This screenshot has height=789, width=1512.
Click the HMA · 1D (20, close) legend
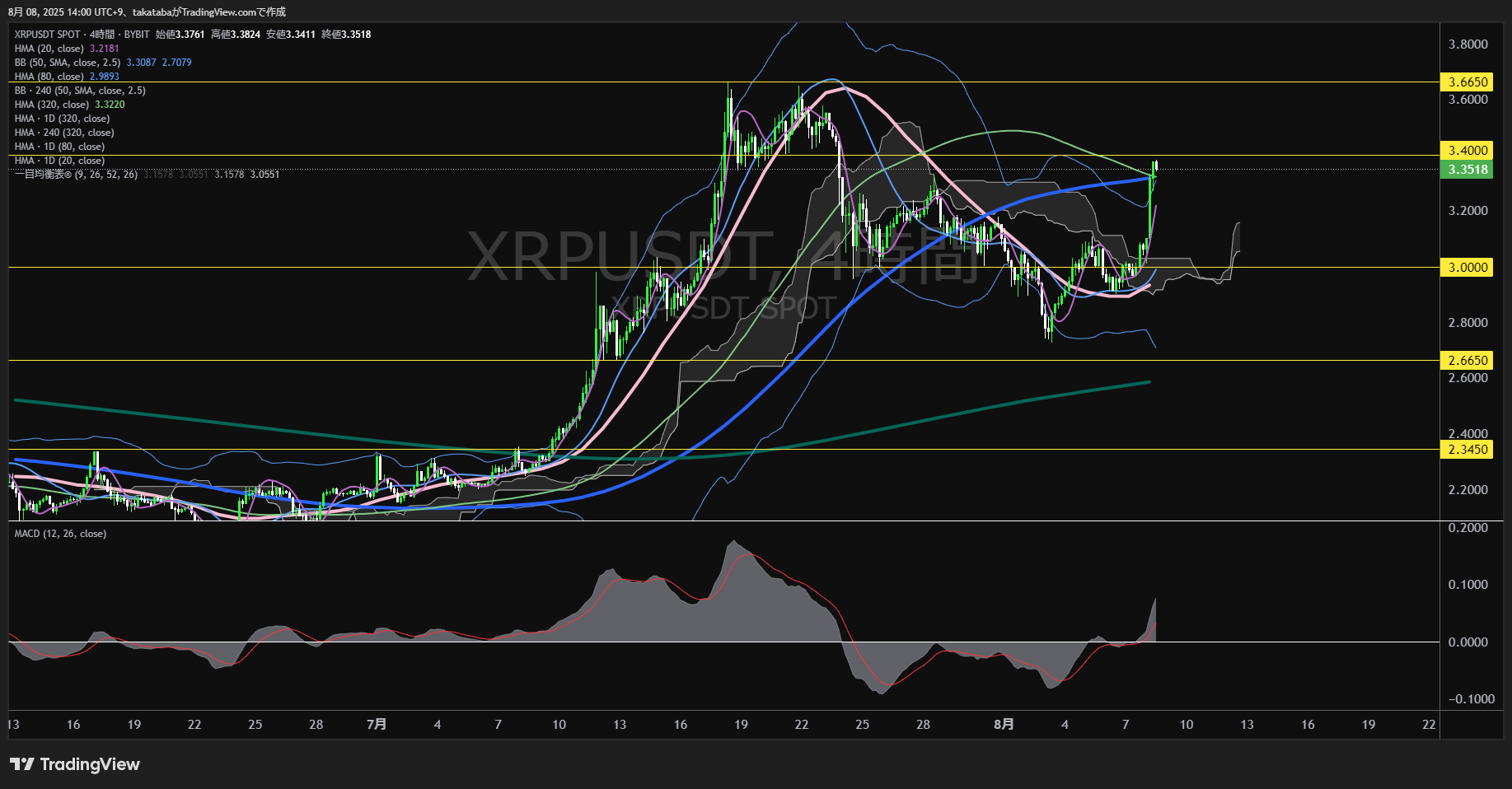point(59,161)
